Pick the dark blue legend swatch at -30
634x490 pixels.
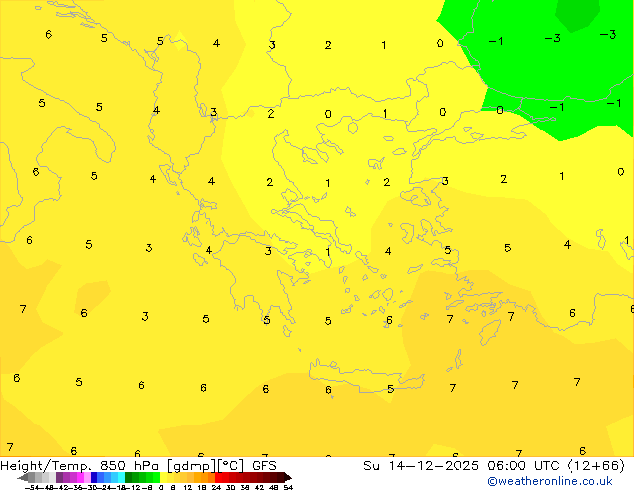(94, 477)
